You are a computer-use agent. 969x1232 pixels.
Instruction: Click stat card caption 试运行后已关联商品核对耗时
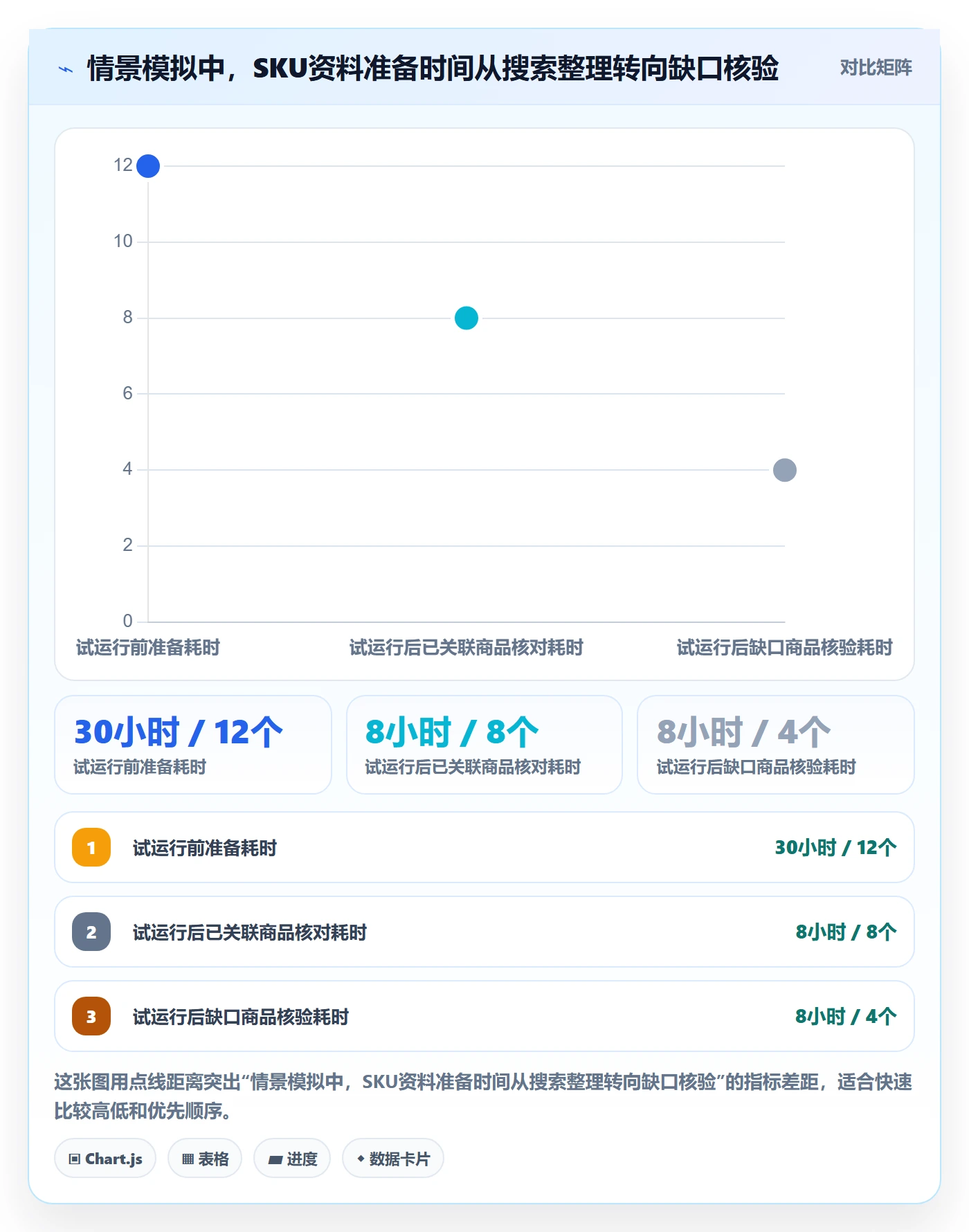[x=473, y=767]
